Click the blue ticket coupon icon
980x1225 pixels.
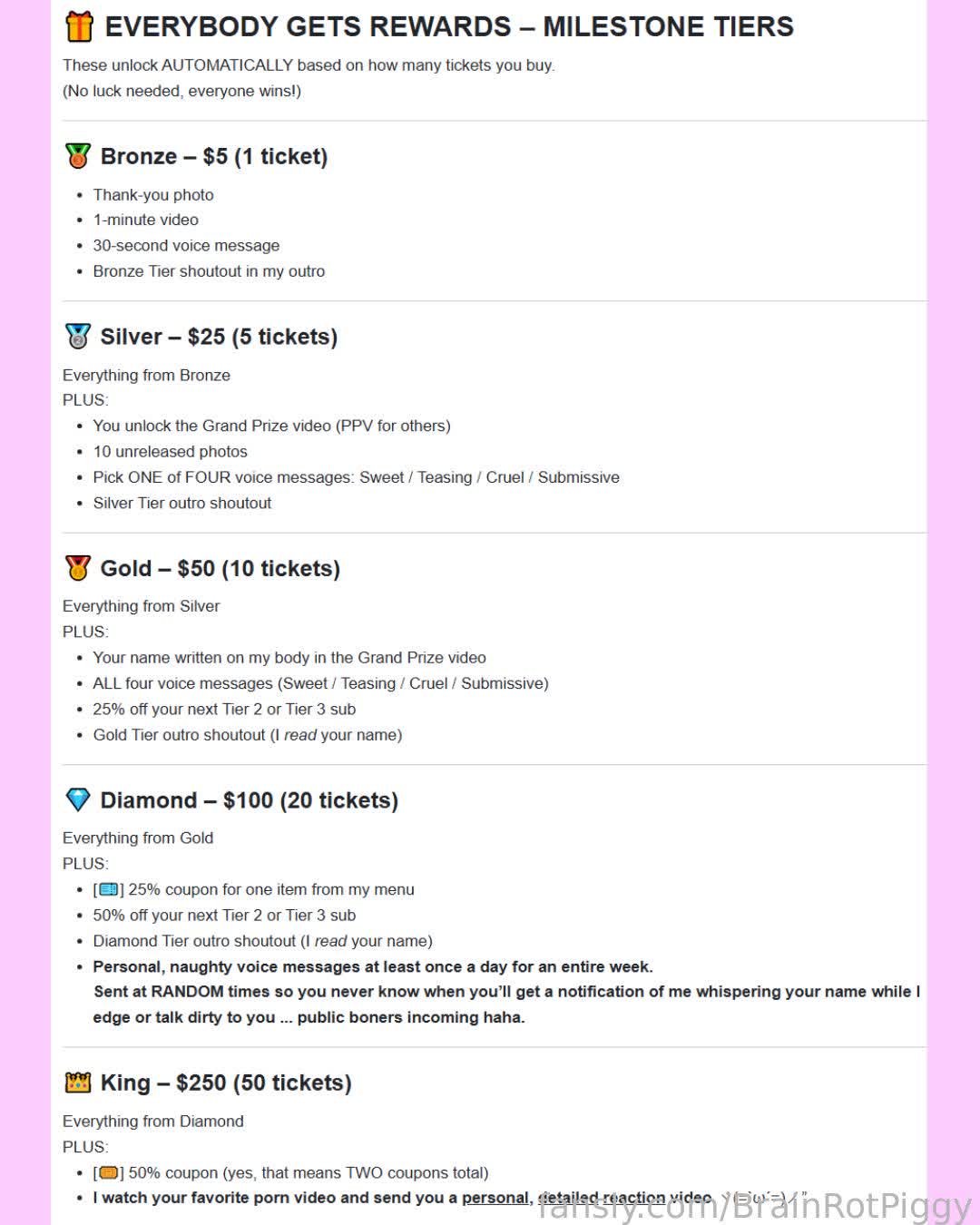point(109,889)
